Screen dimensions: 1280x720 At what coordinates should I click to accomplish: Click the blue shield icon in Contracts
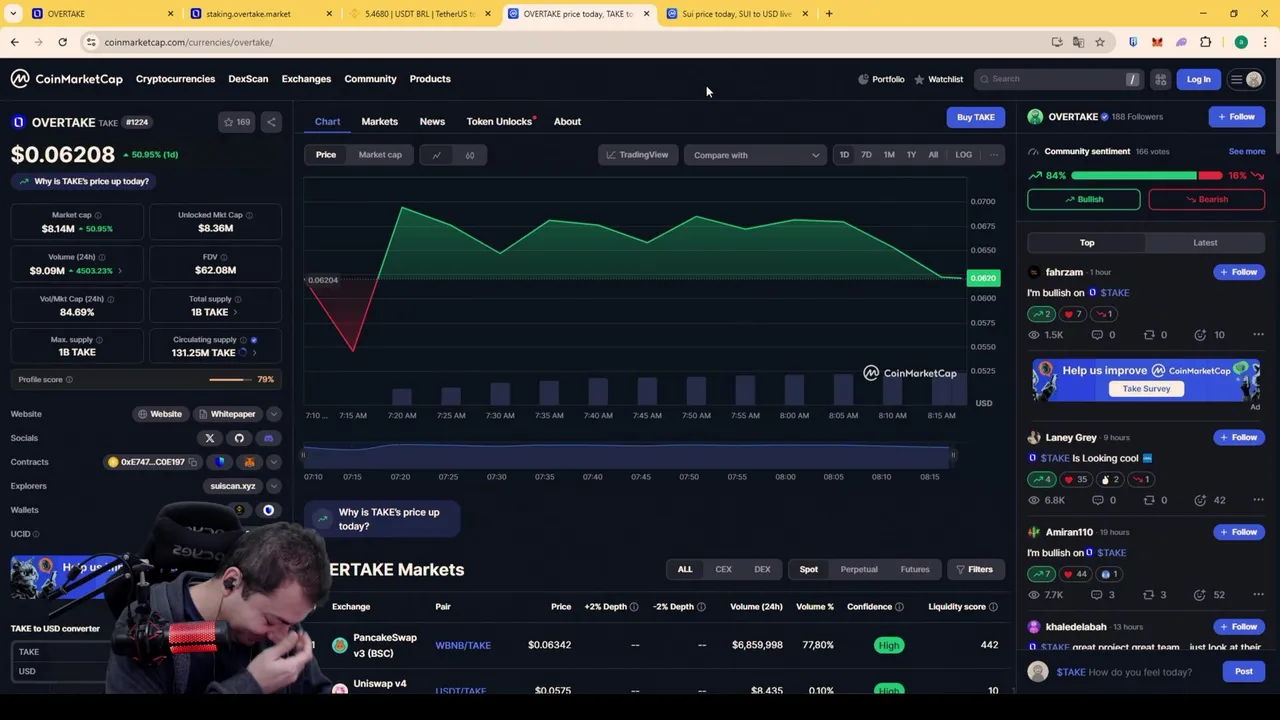[x=220, y=462]
